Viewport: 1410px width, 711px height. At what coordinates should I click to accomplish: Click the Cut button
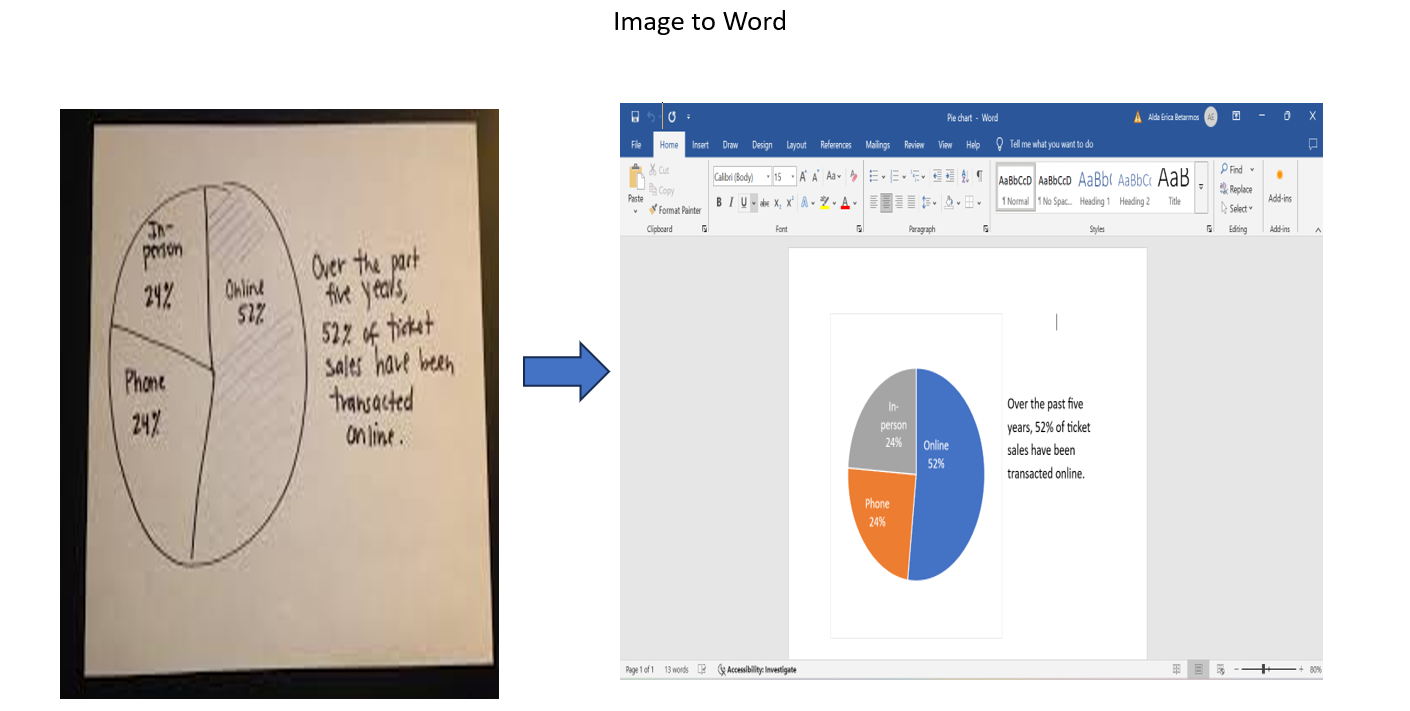pyautogui.click(x=659, y=171)
